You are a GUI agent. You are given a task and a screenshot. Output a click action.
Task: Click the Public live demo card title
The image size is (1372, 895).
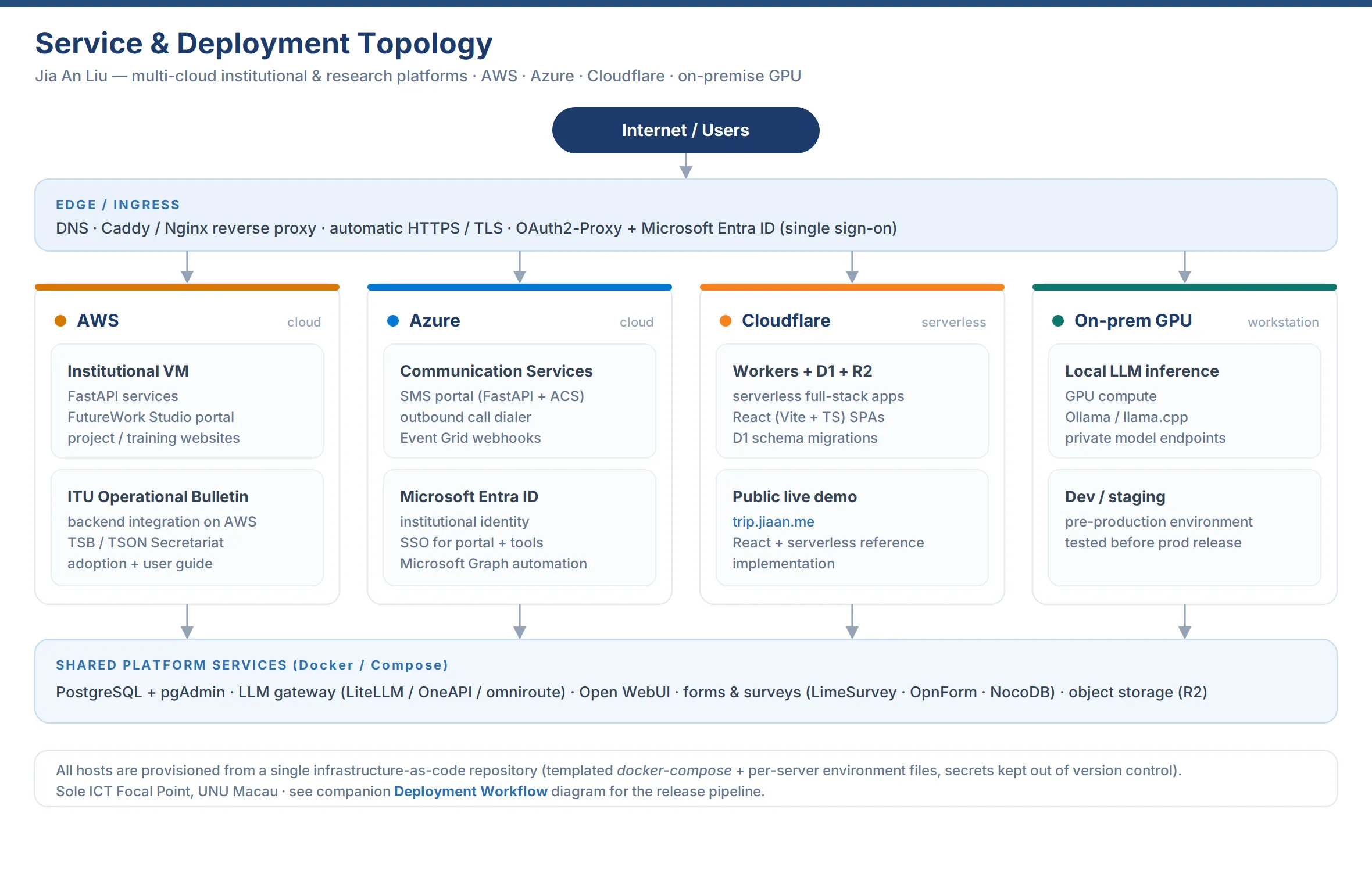click(x=795, y=496)
